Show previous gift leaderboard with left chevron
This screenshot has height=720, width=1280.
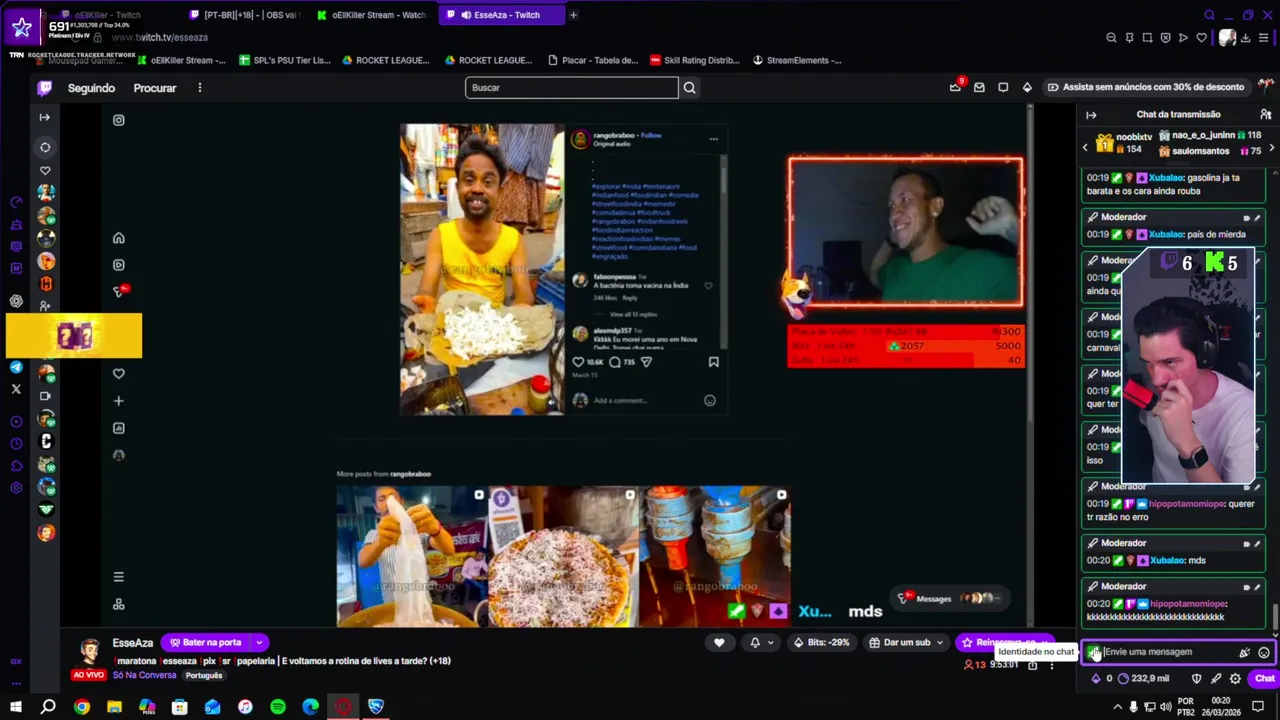pyautogui.click(x=1085, y=148)
